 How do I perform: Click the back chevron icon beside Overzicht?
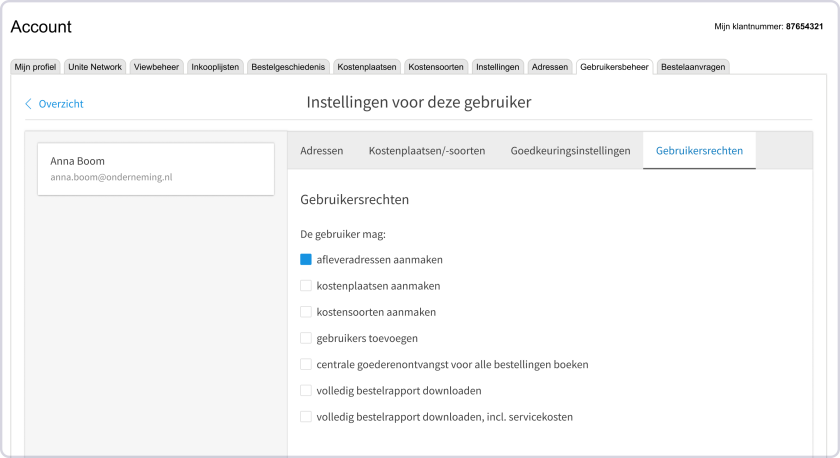[x=28, y=103]
